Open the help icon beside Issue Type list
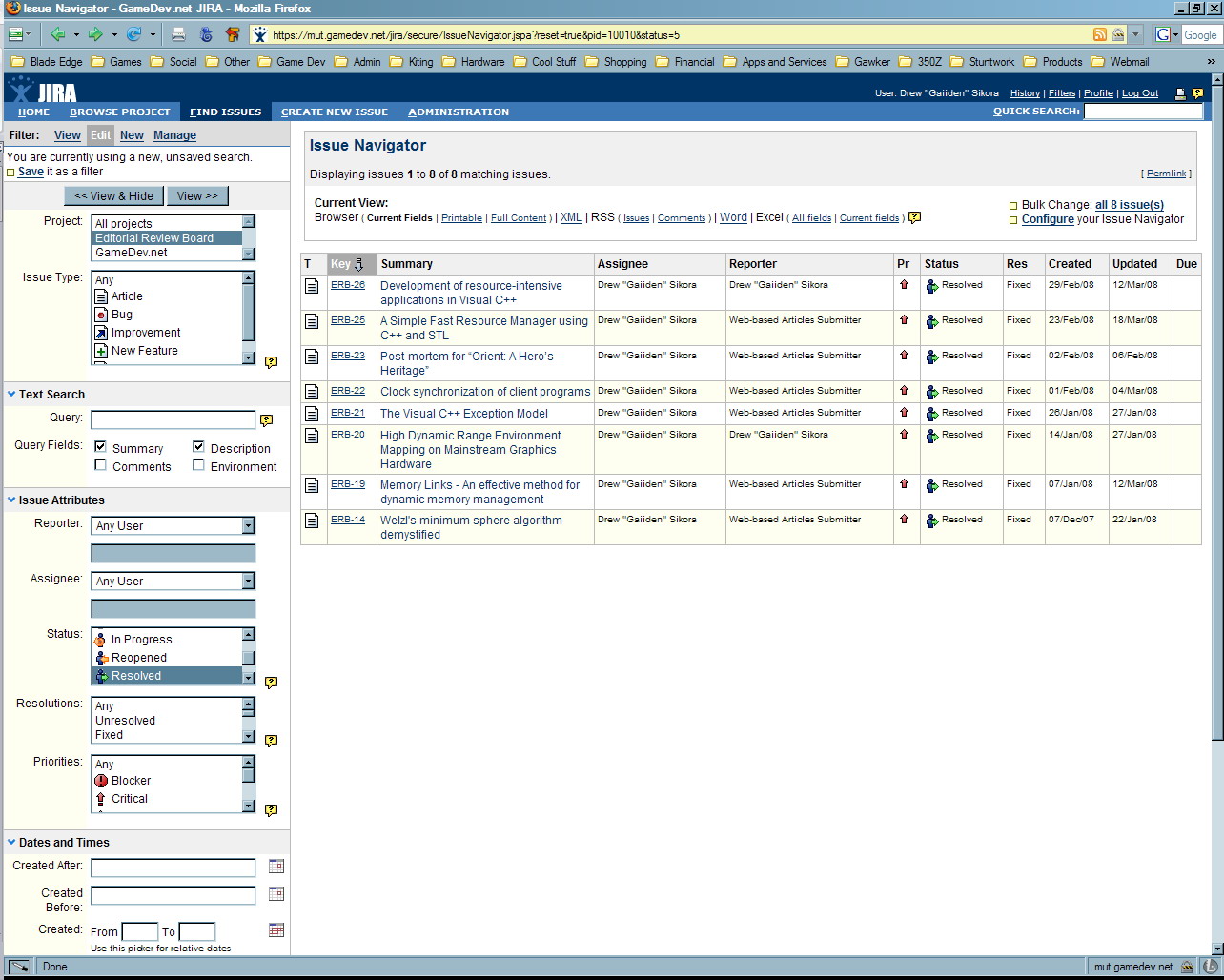1224x980 pixels. pyautogui.click(x=271, y=362)
